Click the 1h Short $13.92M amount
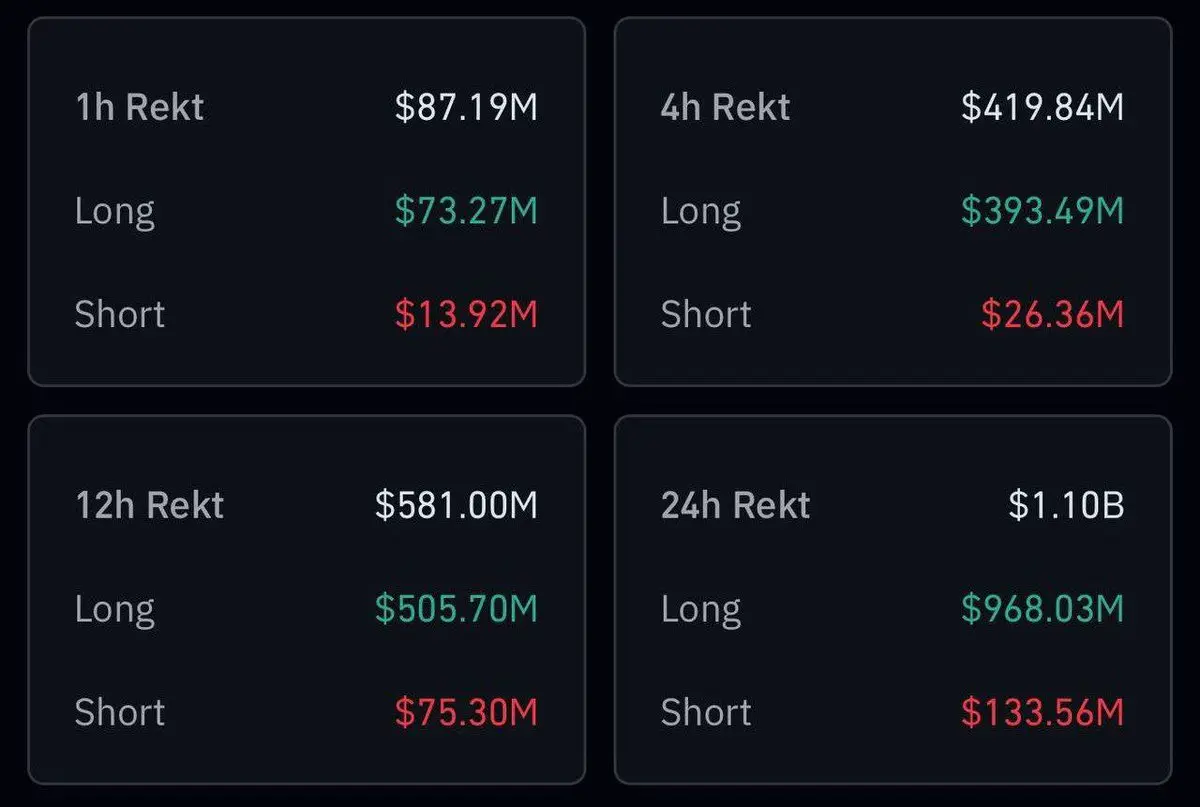1200x807 pixels. tap(466, 314)
